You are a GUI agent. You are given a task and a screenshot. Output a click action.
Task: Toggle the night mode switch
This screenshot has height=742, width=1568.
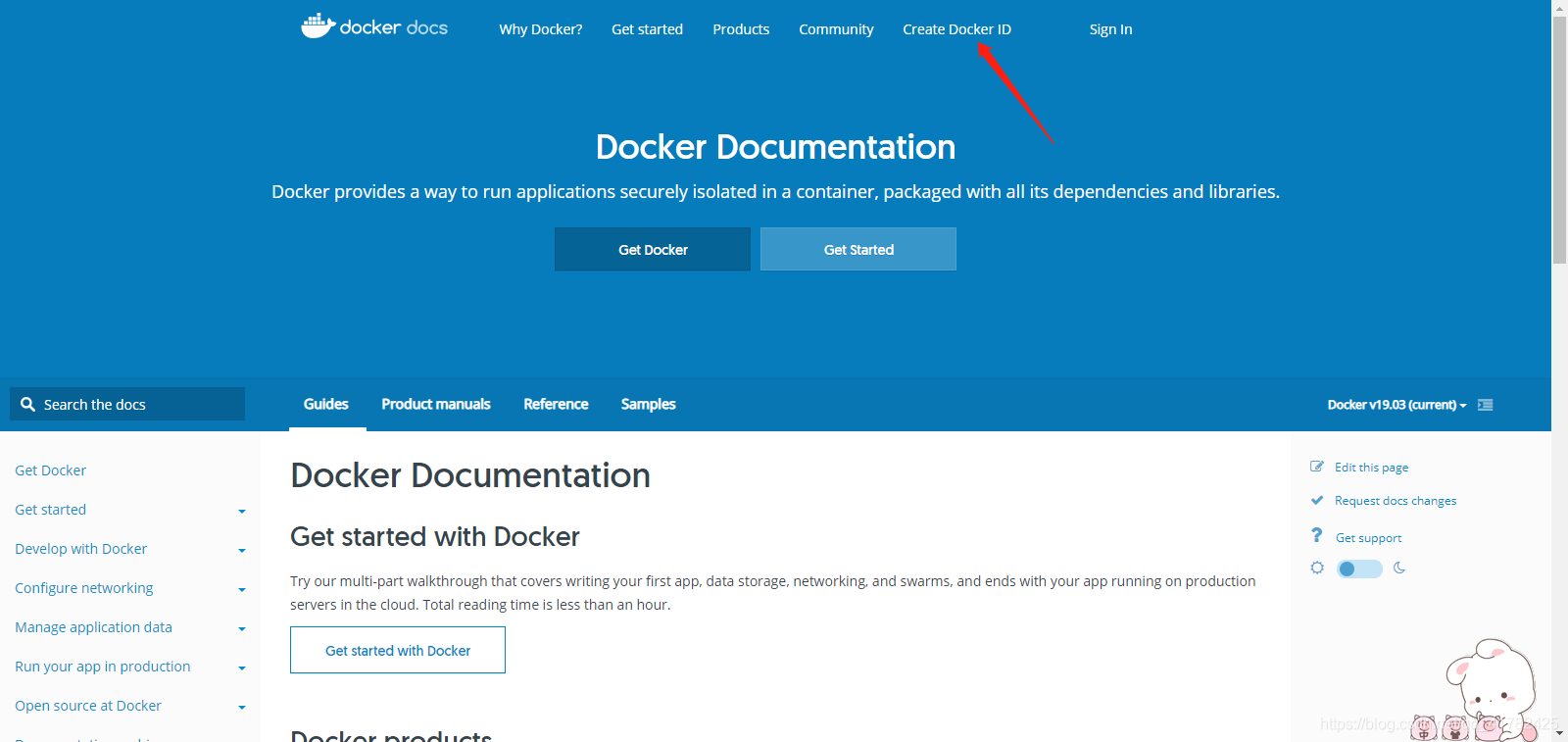1359,569
